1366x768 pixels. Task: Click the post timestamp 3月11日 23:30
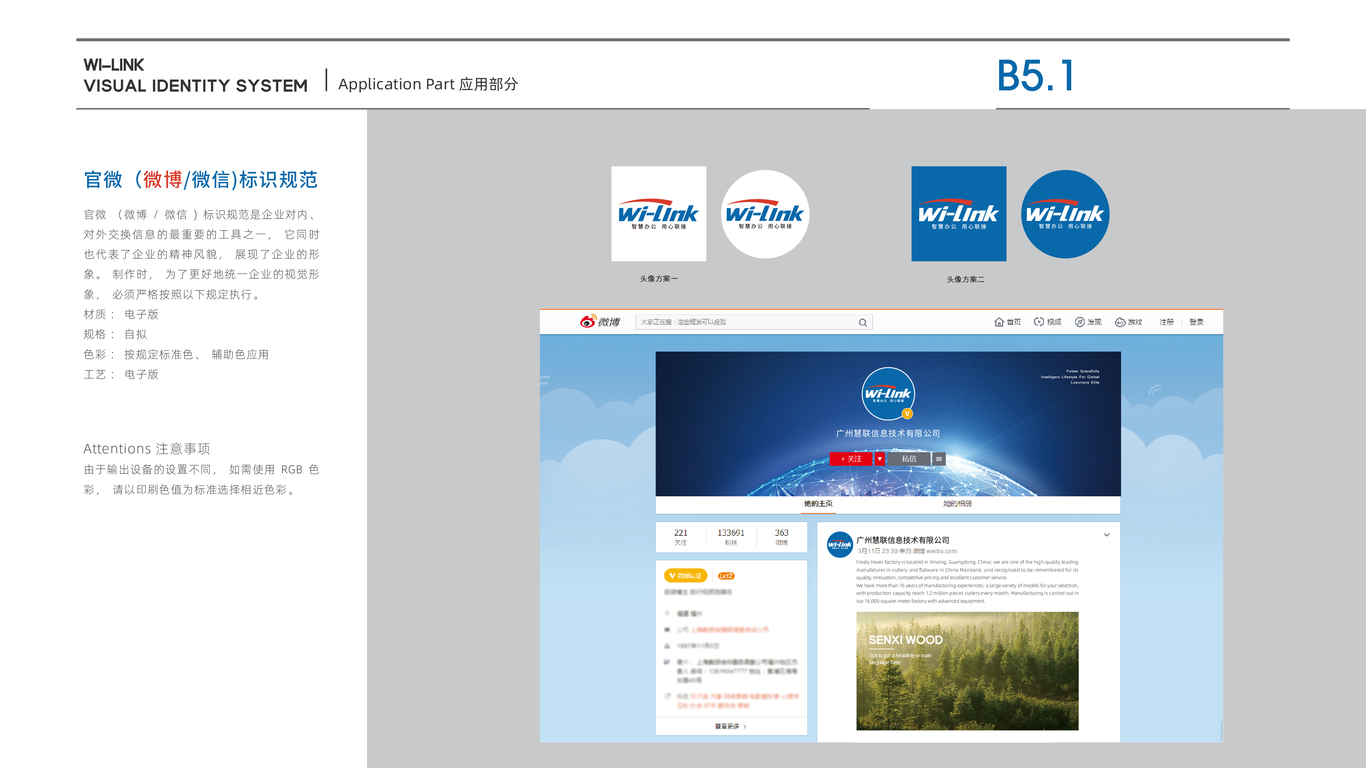pos(879,551)
